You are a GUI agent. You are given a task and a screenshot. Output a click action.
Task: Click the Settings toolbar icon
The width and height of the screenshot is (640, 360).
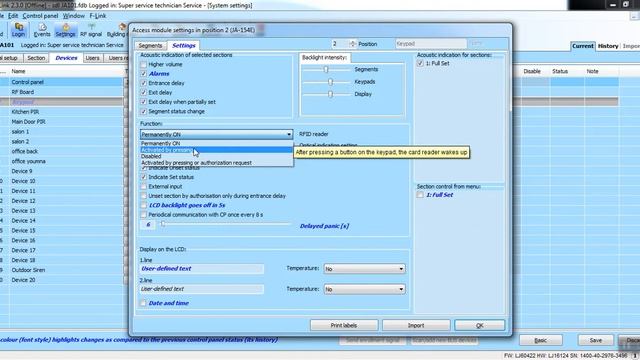[65, 30]
